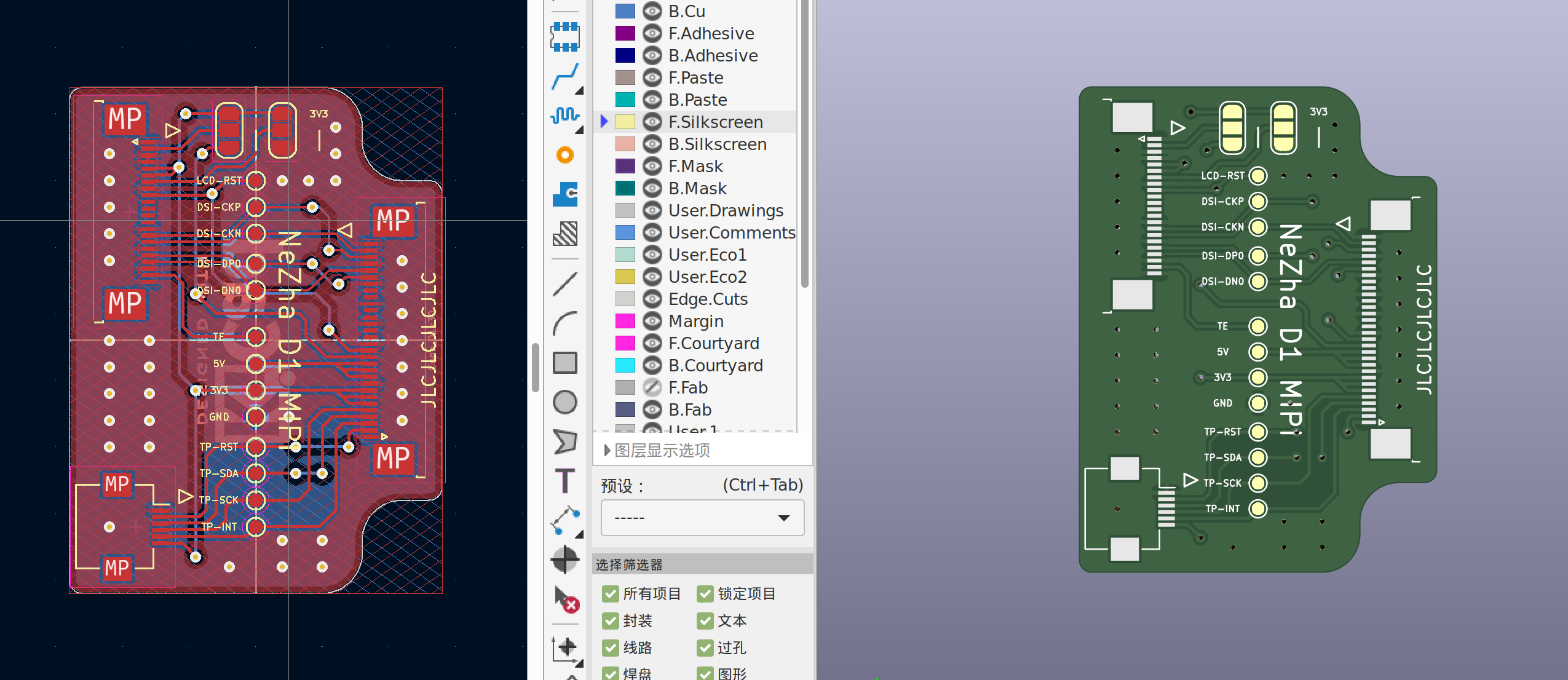Select the Draw Polygon tool
This screenshot has width=1568, height=680.
tap(565, 441)
